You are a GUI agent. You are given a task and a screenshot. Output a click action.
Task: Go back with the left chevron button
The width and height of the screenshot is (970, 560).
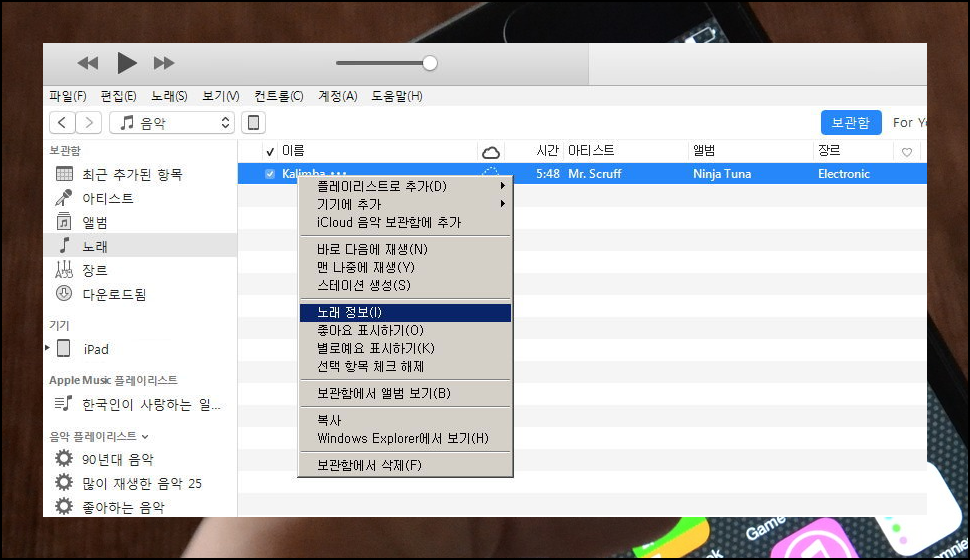pos(62,123)
